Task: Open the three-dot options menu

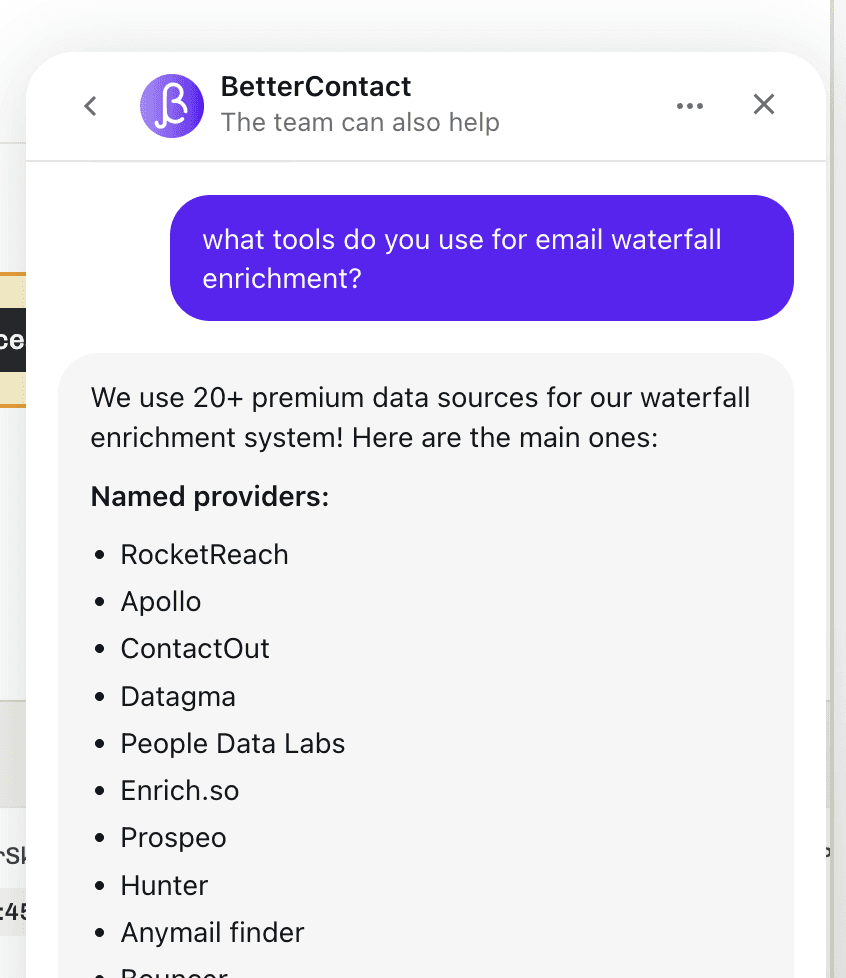Action: pyautogui.click(x=690, y=105)
